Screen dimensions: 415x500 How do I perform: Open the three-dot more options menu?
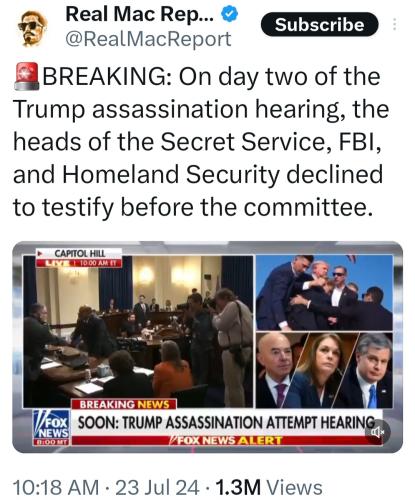[x=395, y=24]
